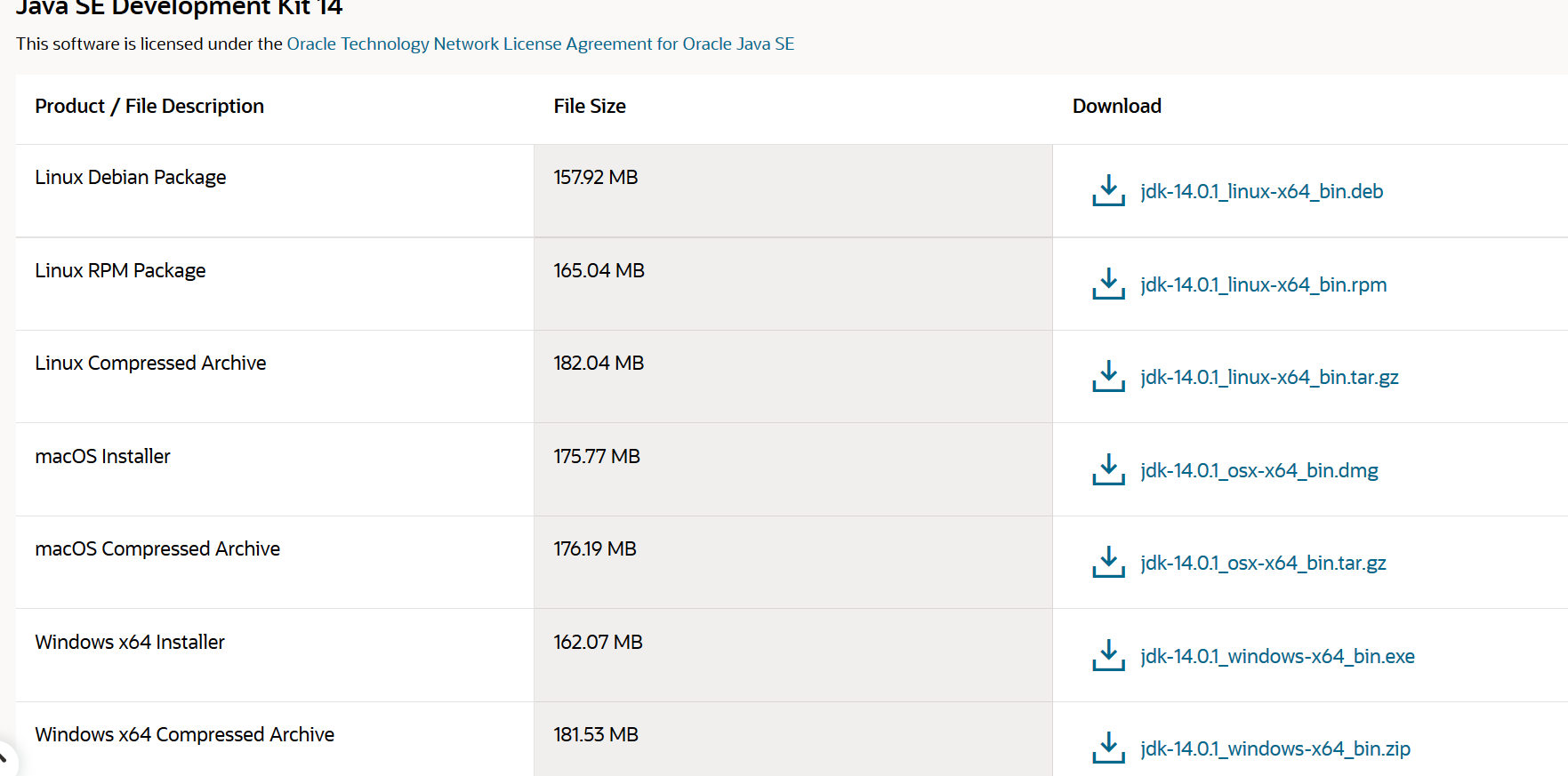
Task: Click download icon for windows-x64_bin.zip
Action: [1108, 748]
